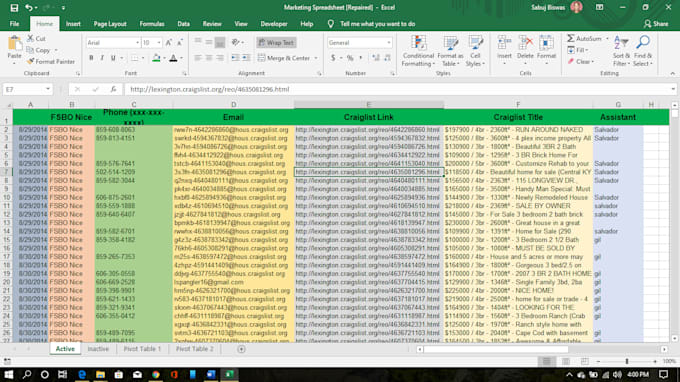Toggle Center horizontal alignment
Screen dimensions: 680x382
pyautogui.click(x=209, y=58)
